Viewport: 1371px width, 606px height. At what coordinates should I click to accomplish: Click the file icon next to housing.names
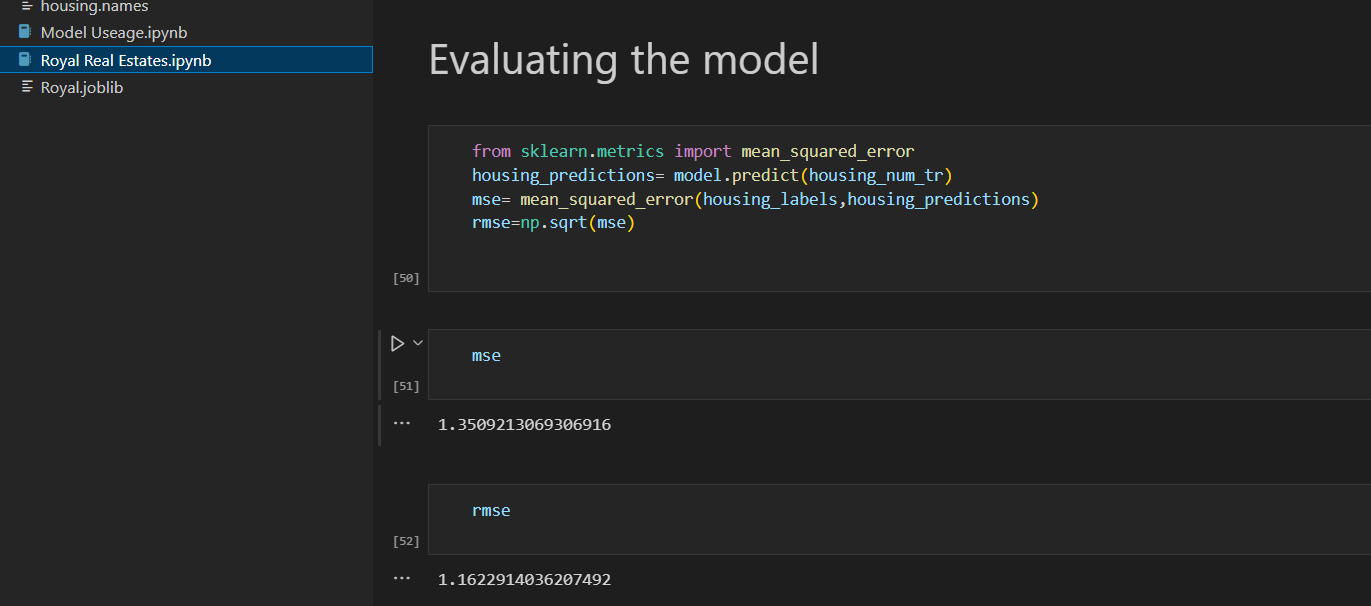[x=25, y=7]
